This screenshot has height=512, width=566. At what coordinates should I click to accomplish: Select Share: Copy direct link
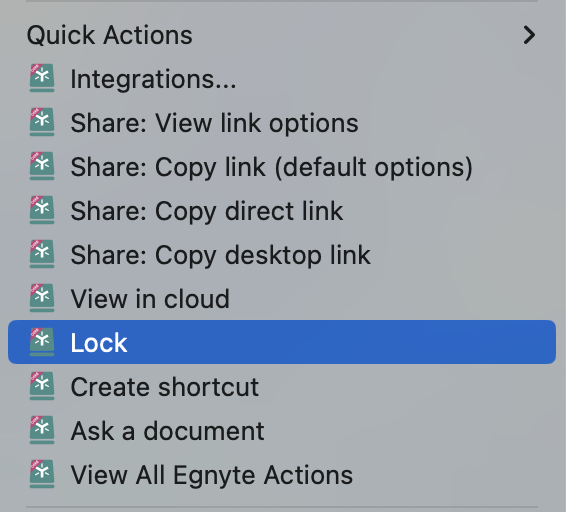[282, 211]
